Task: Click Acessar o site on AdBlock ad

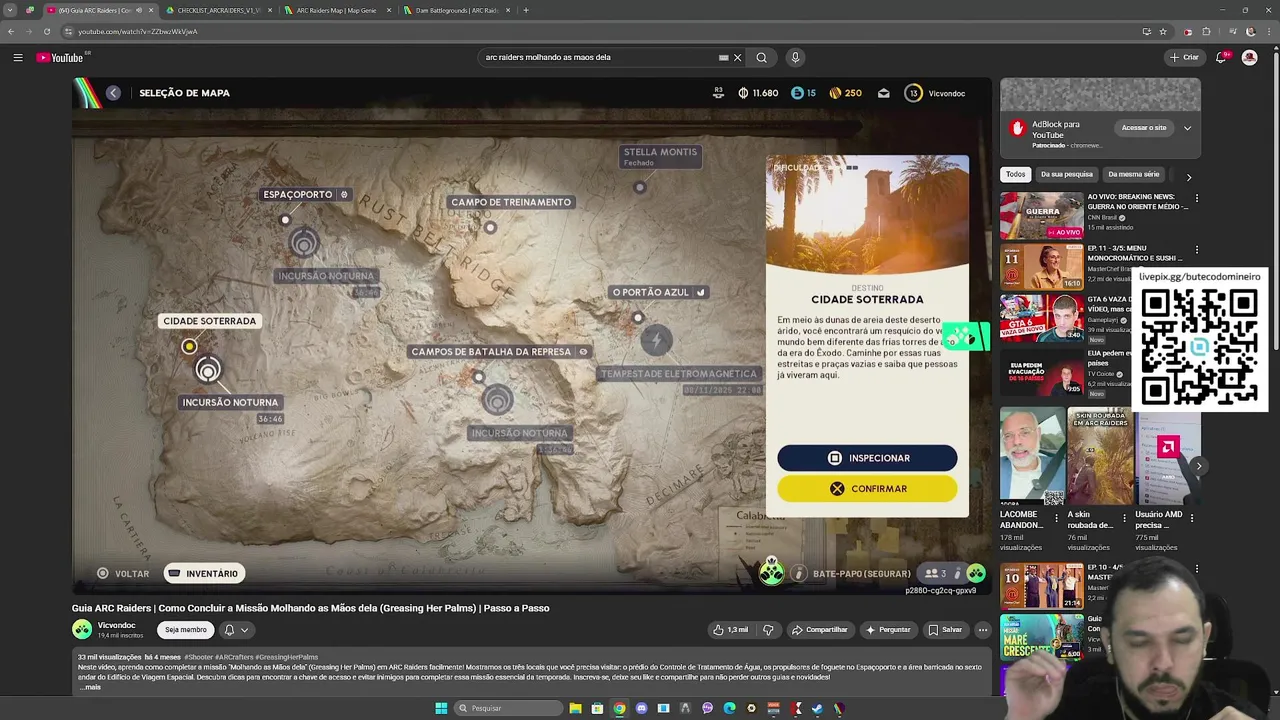Action: (1143, 128)
